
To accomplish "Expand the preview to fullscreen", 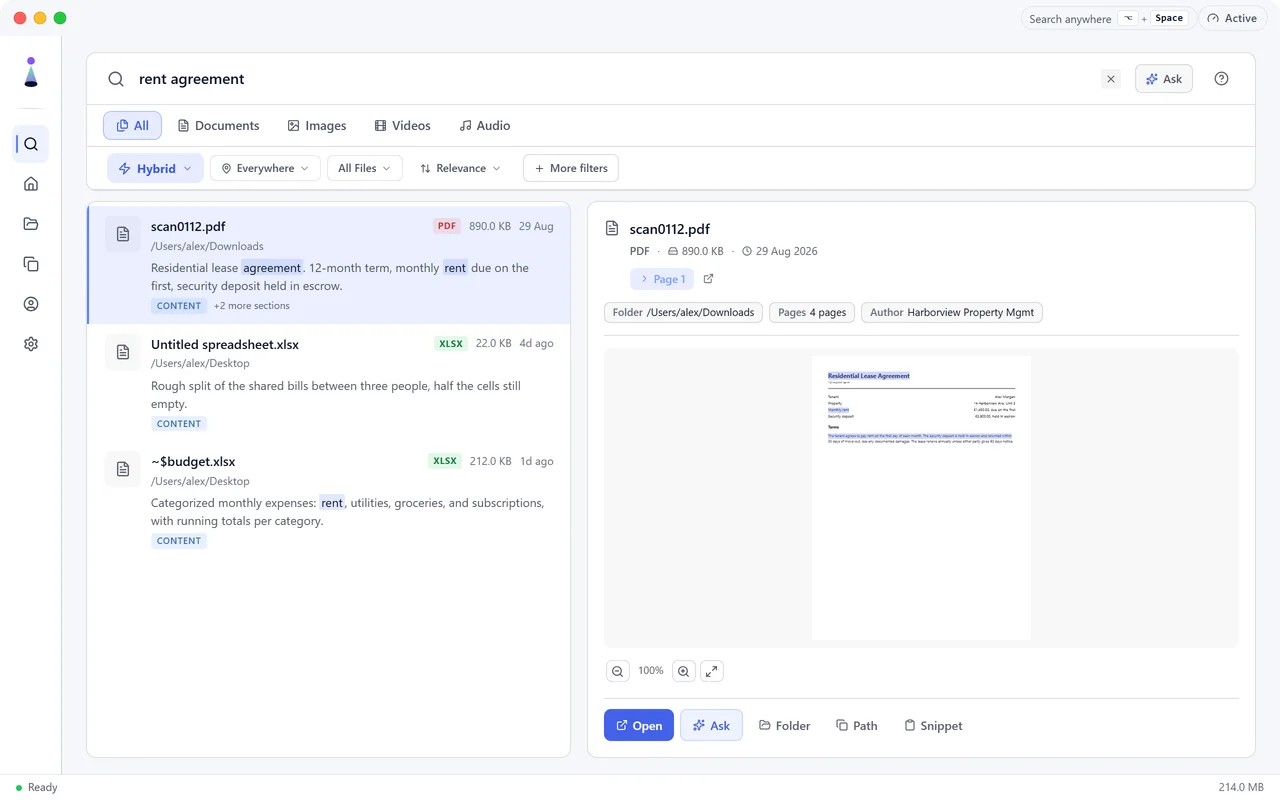I will tap(711, 671).
